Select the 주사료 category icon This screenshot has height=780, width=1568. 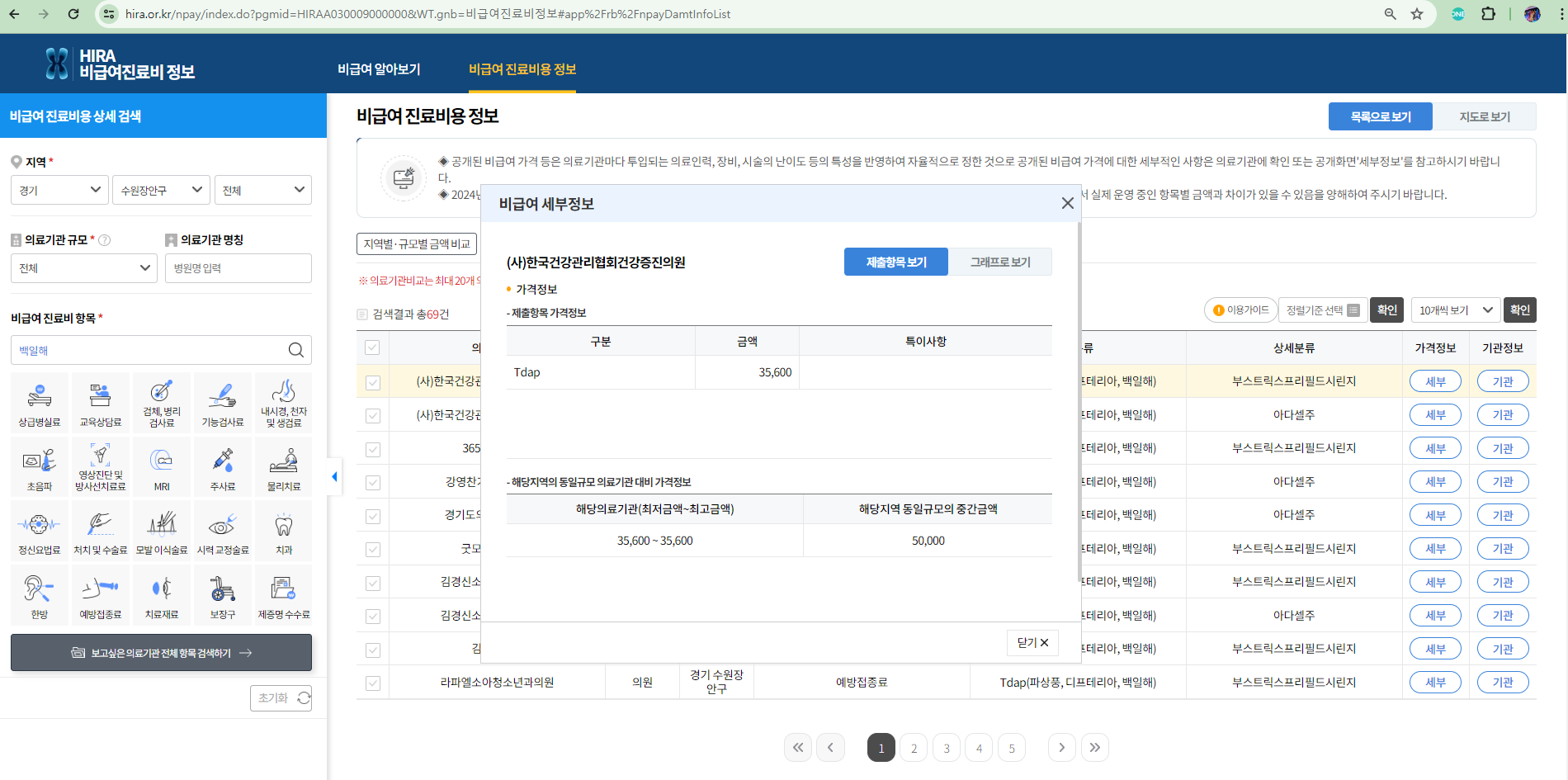click(x=223, y=467)
